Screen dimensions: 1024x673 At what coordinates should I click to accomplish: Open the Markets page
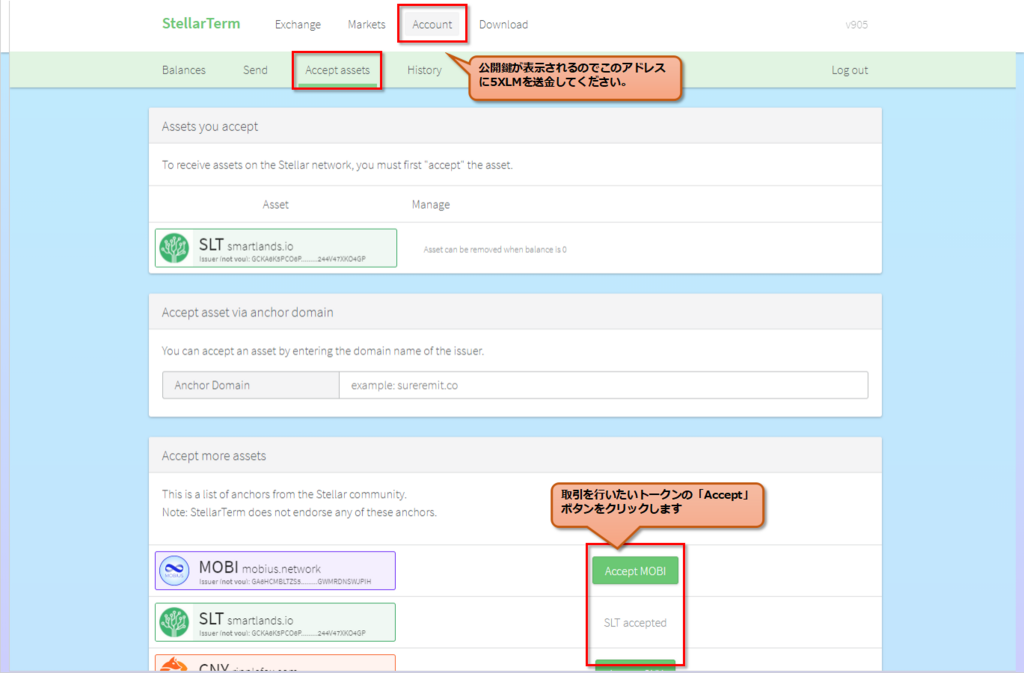[x=366, y=25]
